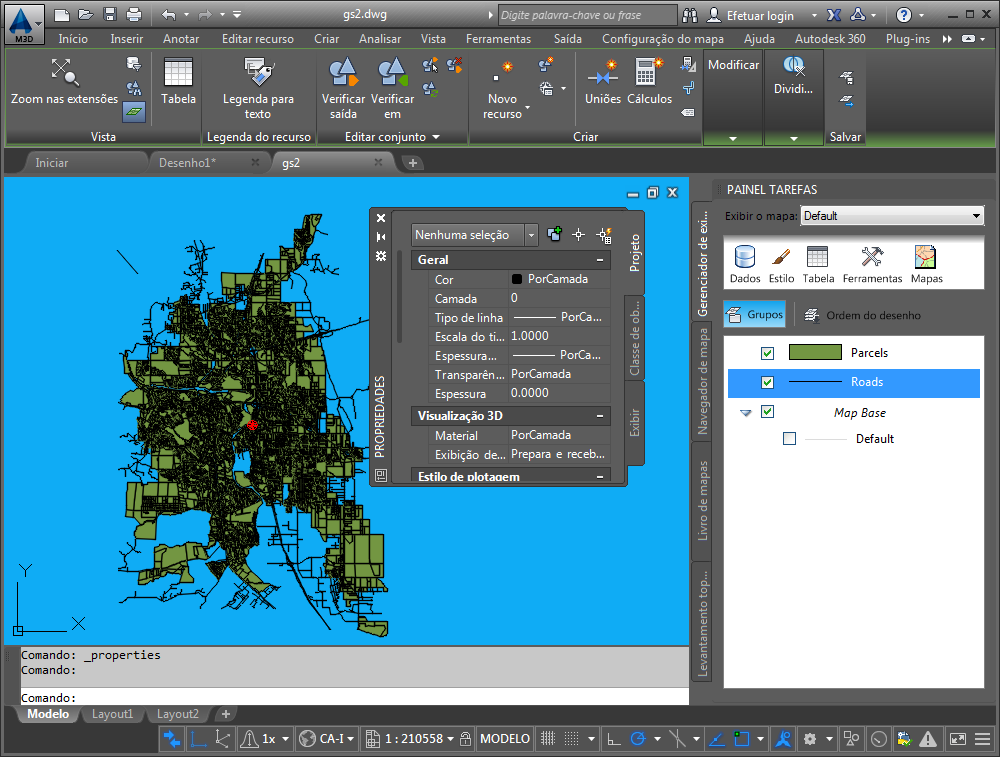Click the Estilo paintbrush icon
The height and width of the screenshot is (757, 1000).
coord(781,257)
